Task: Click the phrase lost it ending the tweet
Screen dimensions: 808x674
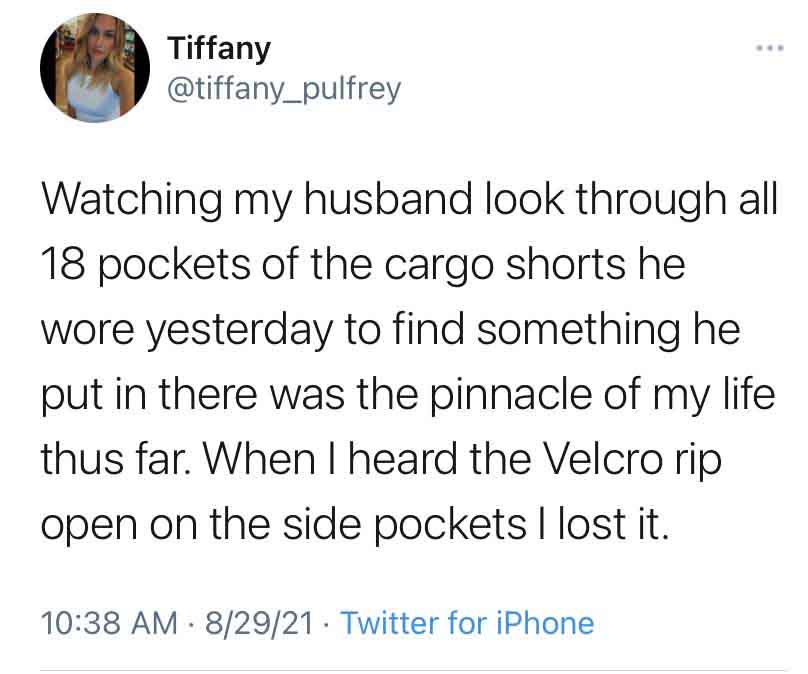Action: 613,523
